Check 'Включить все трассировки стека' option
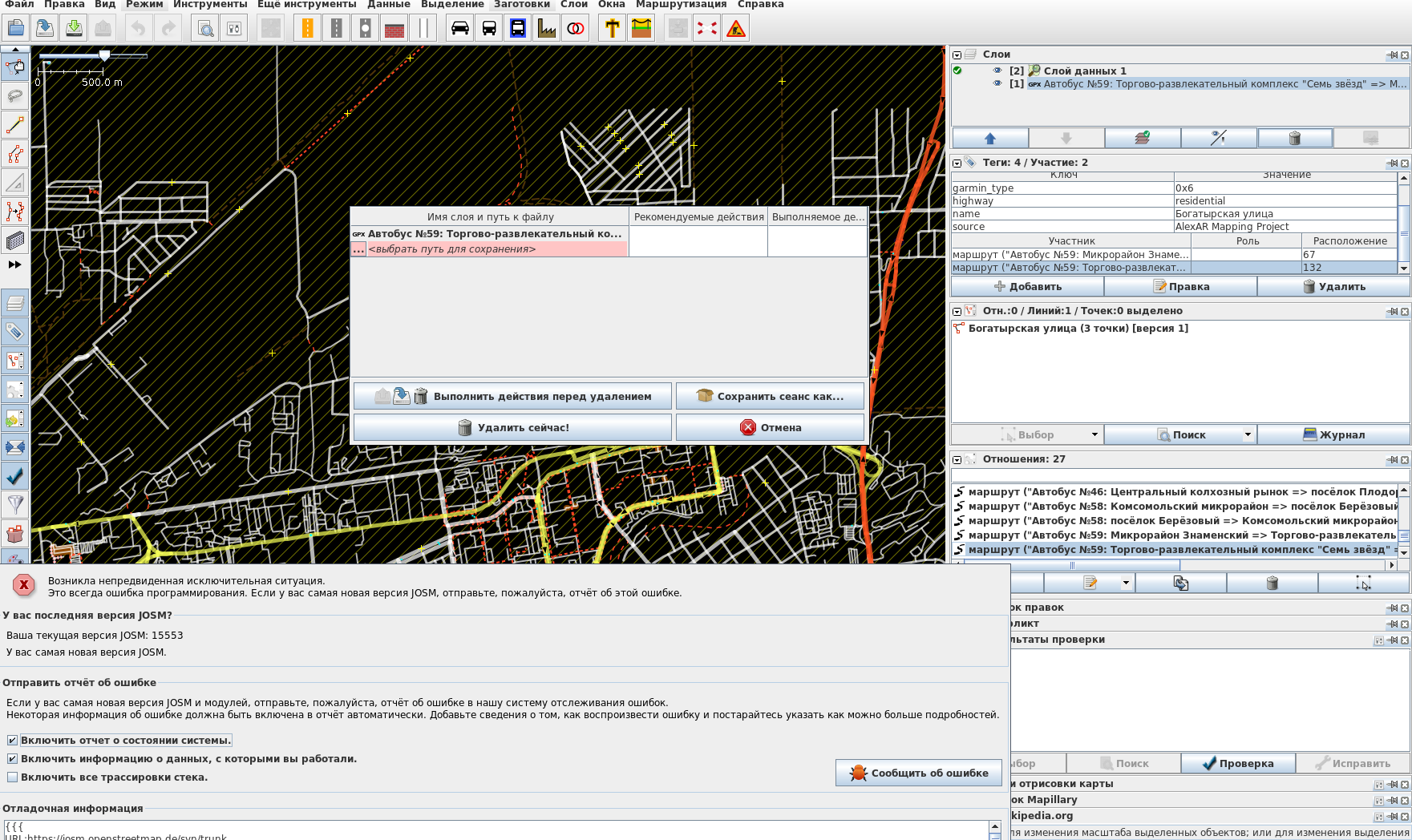1412x840 pixels. coord(12,777)
